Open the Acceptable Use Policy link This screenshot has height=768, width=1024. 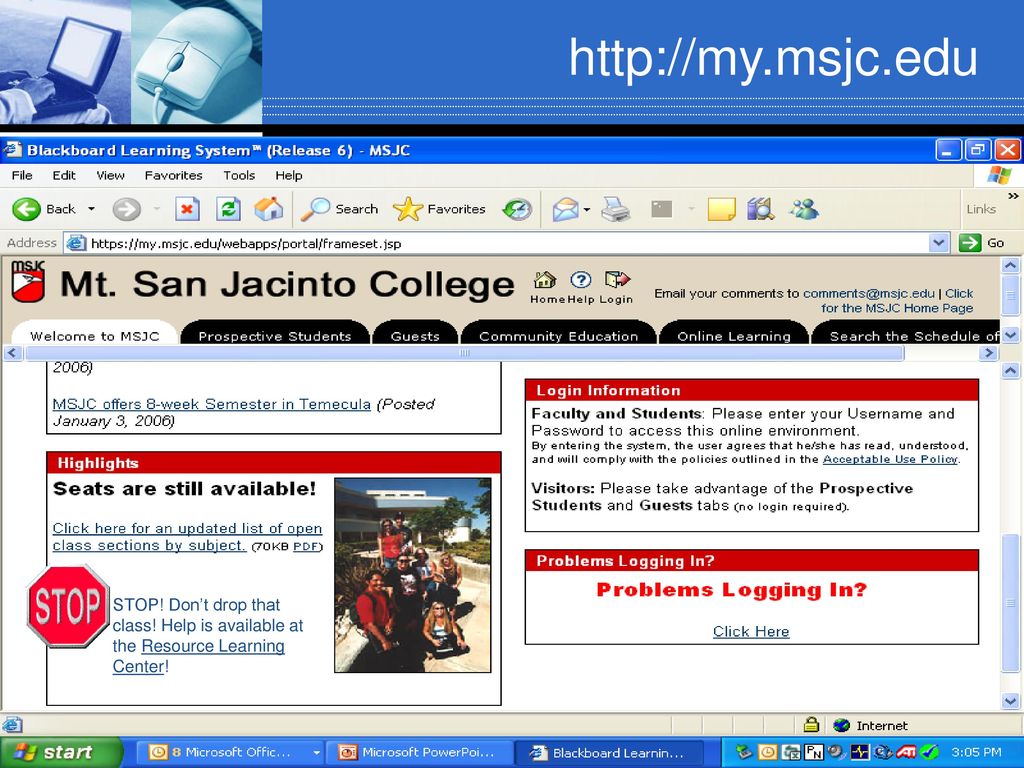[890, 459]
